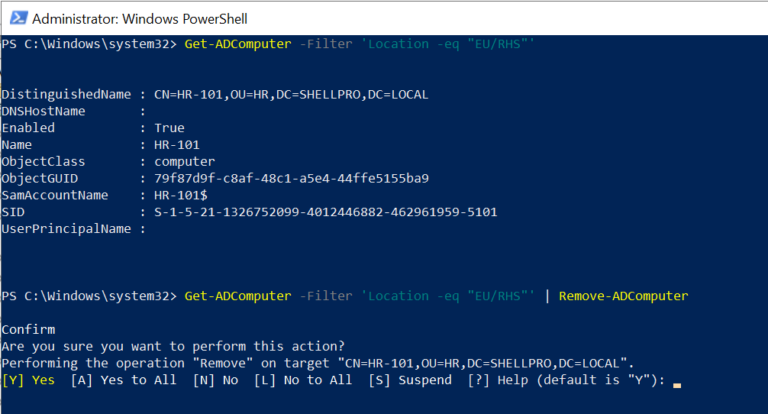
Task: Click the Enabled value True
Action: click(170, 128)
